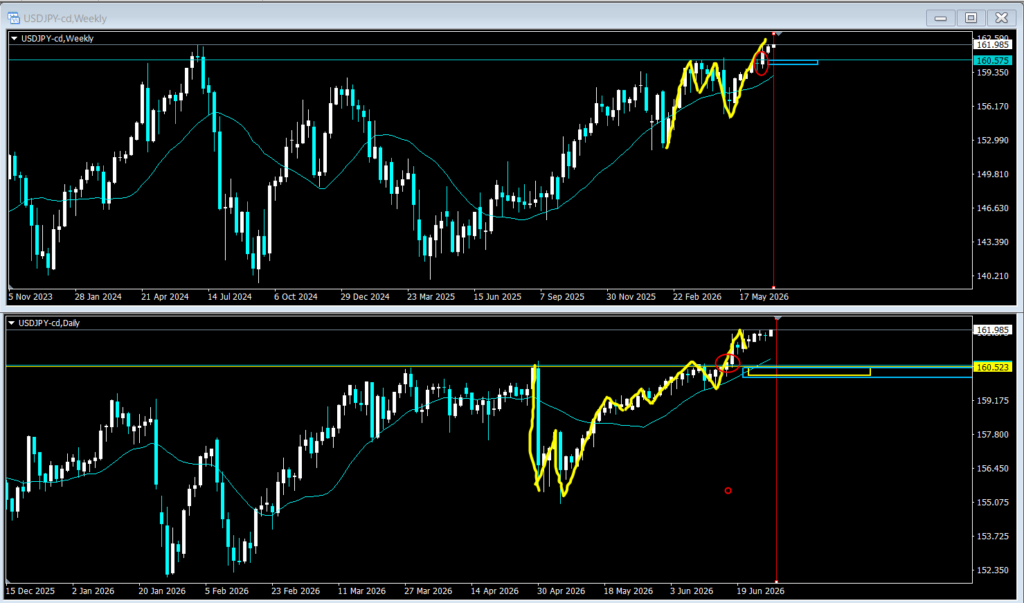Viewport: 1024px width, 603px height.
Task: Click the '14 Apr 2026' date label
Action: pos(494,591)
